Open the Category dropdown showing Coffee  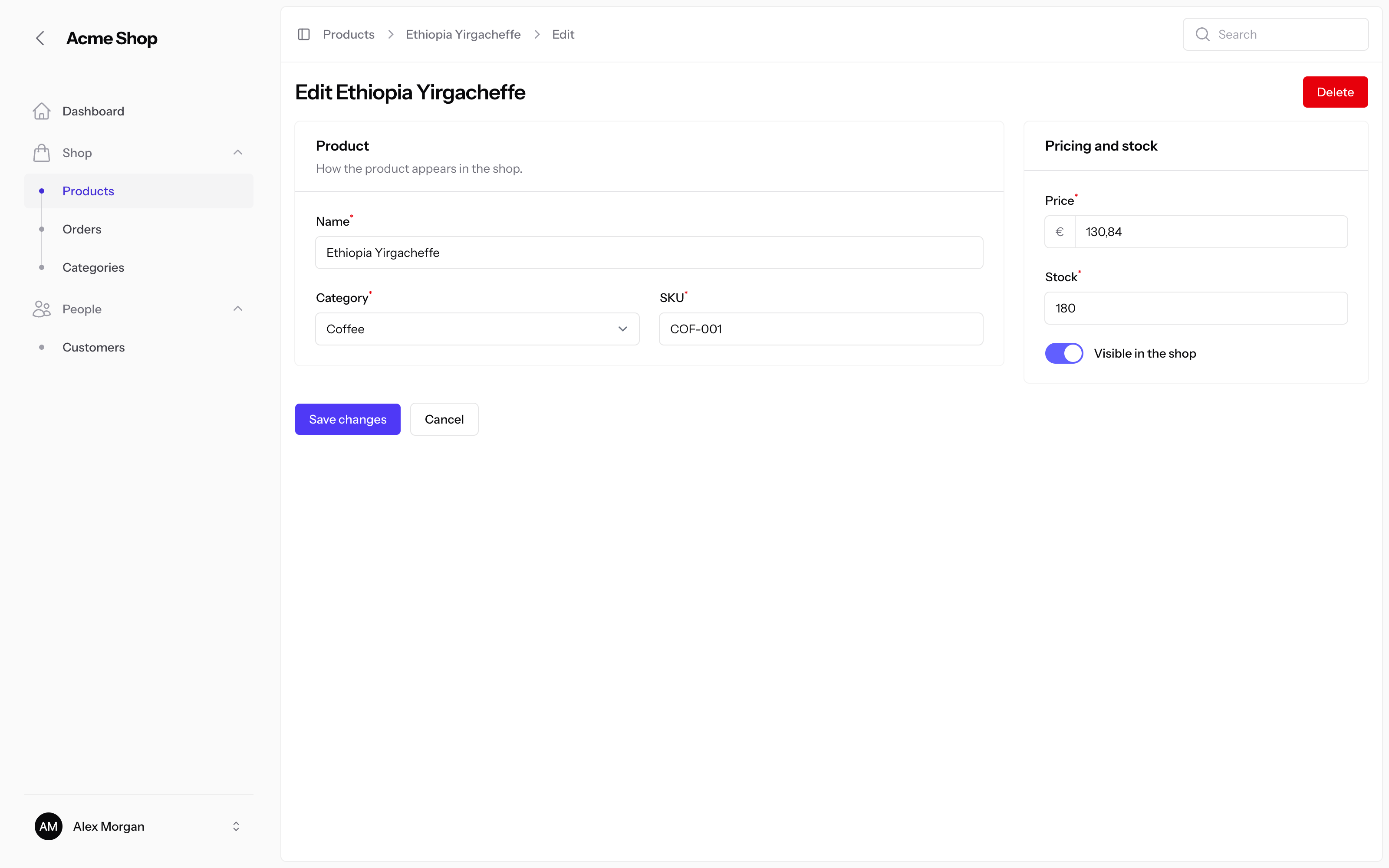(477, 329)
